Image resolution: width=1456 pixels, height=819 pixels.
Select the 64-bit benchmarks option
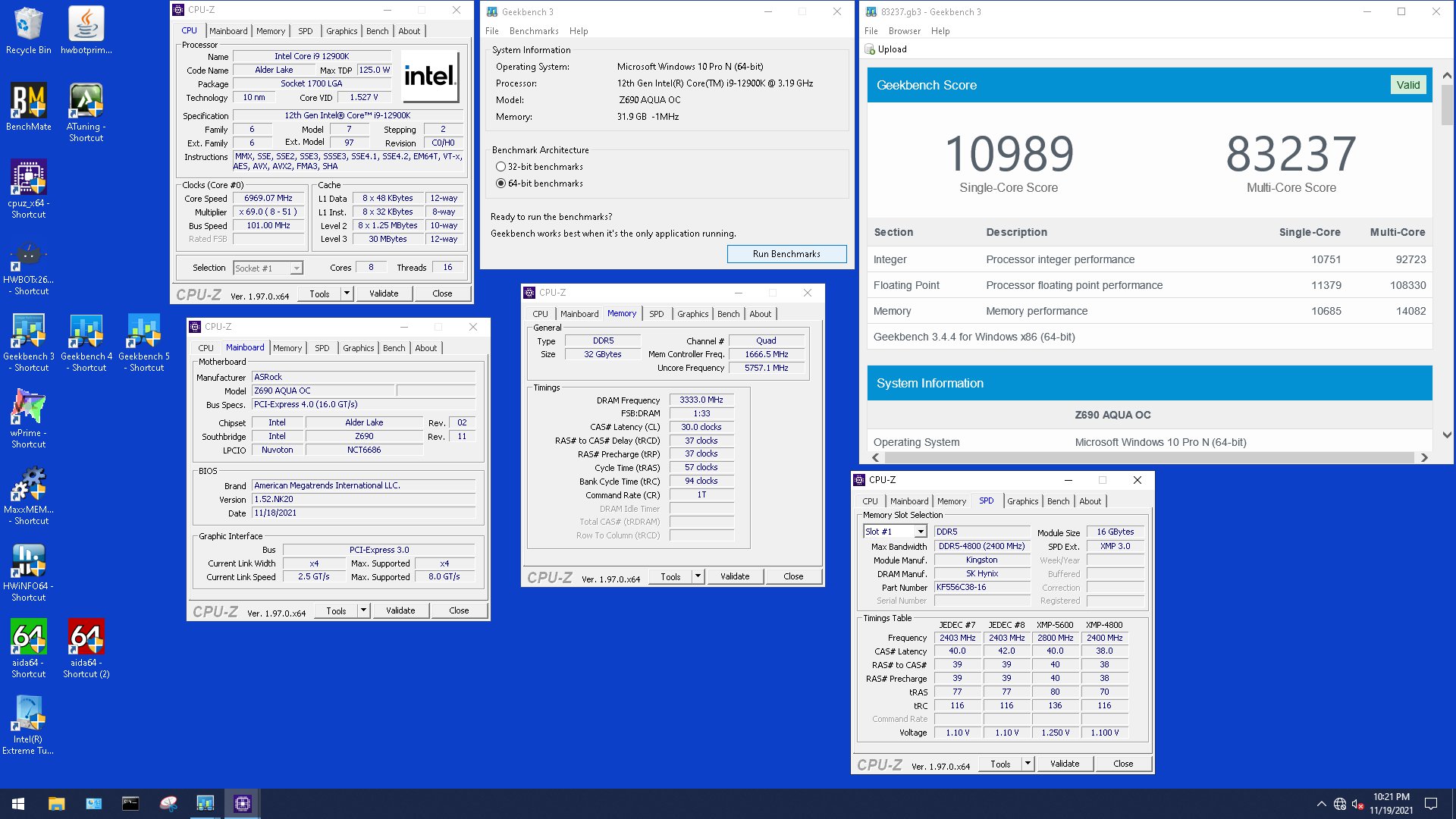pyautogui.click(x=500, y=184)
